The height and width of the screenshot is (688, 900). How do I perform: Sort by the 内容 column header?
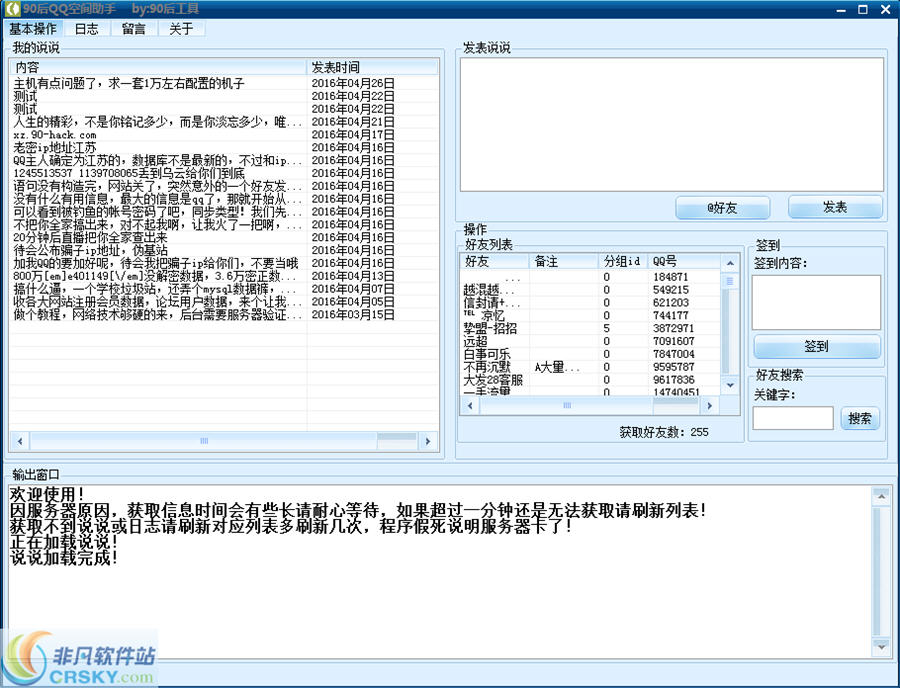tap(158, 67)
